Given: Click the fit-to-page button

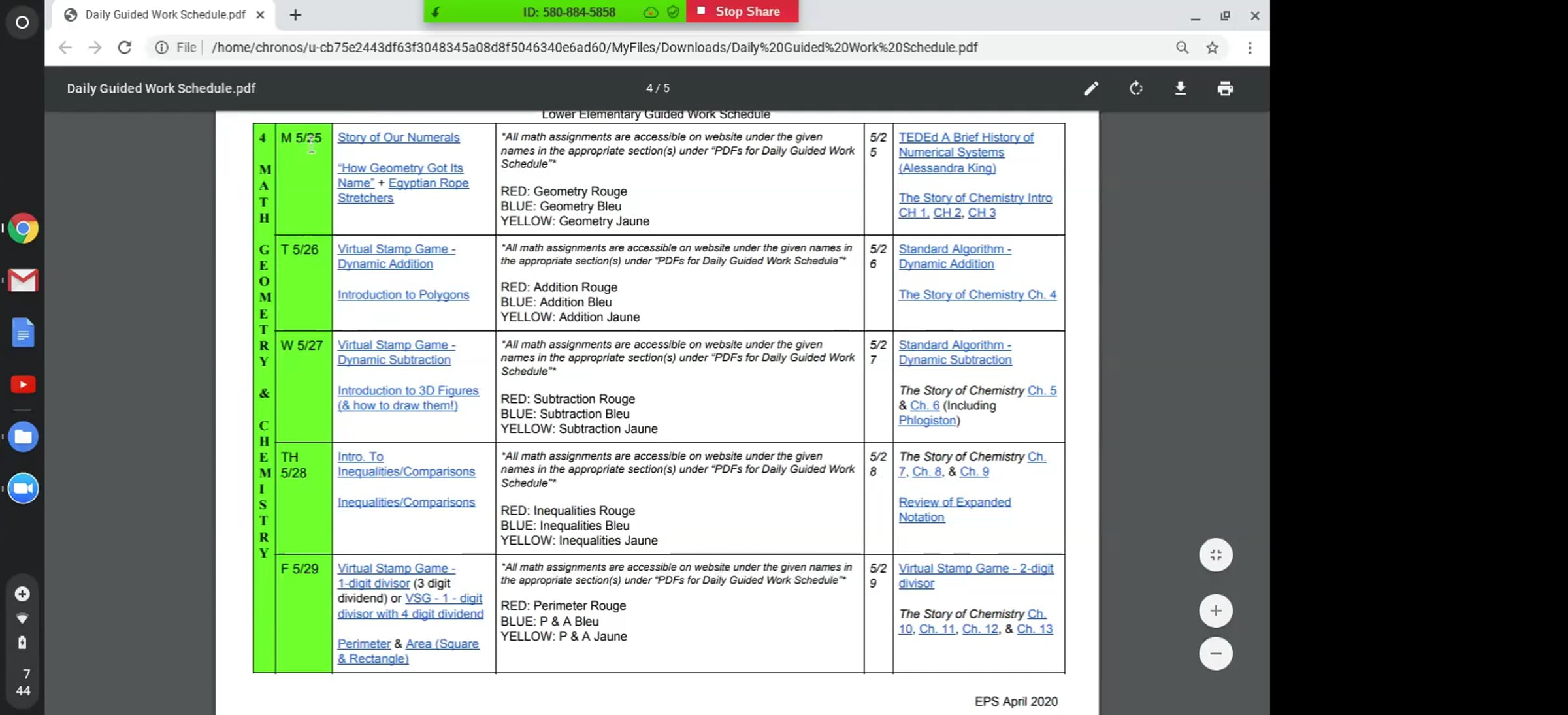Looking at the screenshot, I should [1215, 555].
